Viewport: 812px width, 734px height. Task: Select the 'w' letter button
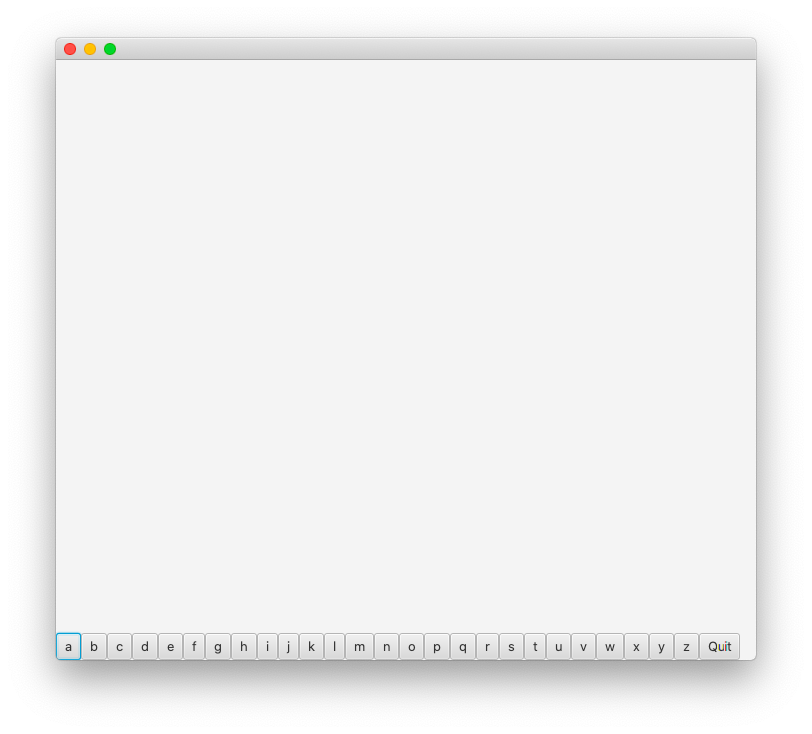coord(610,646)
